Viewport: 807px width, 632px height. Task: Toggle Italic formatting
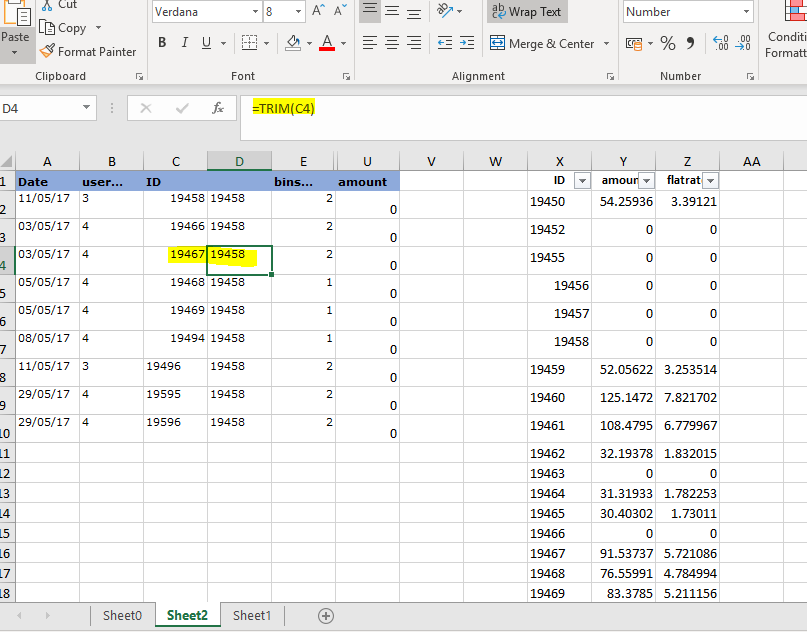coord(184,43)
